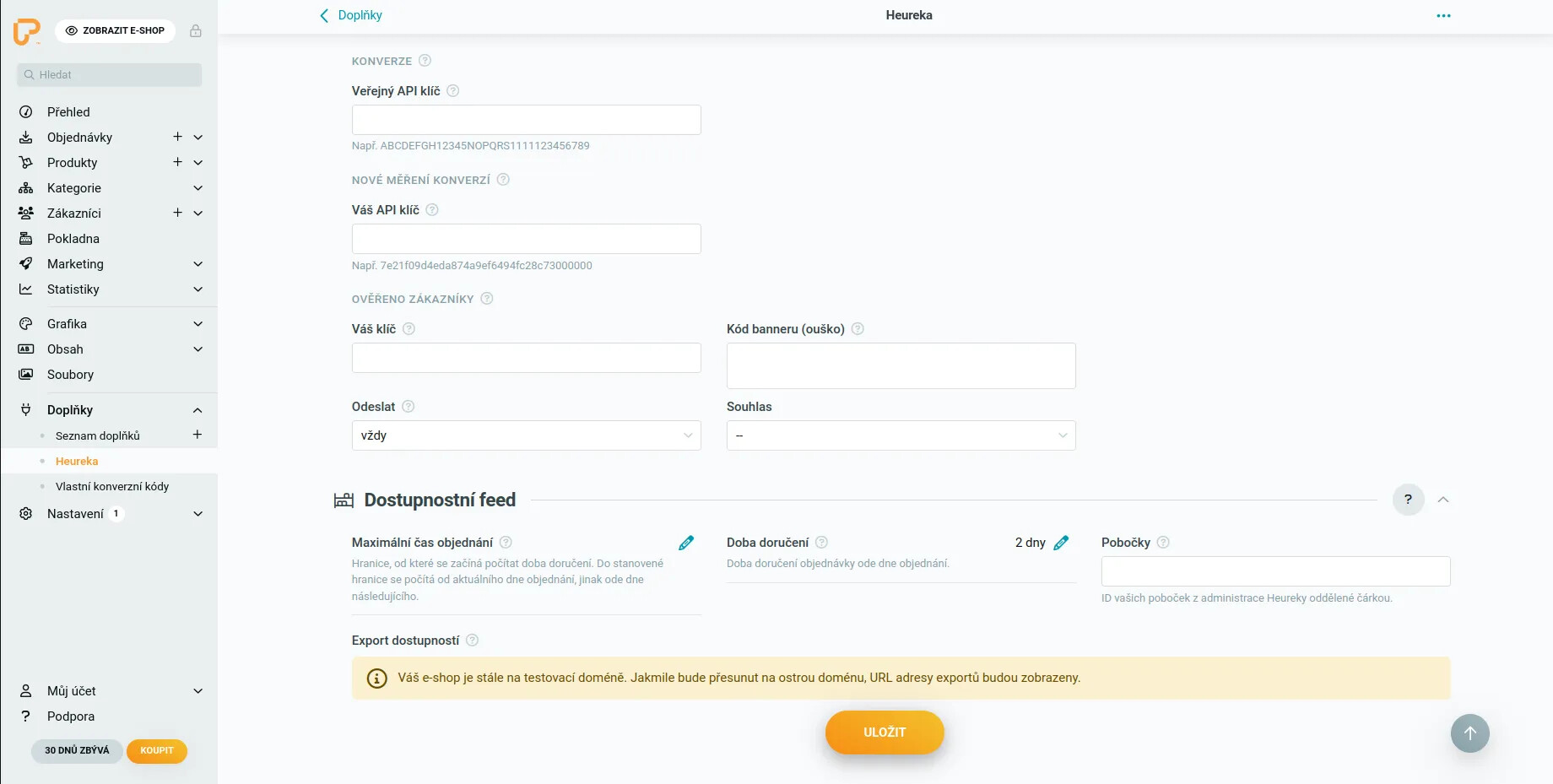This screenshot has width=1553, height=784.
Task: Open the three-dot menu in the header
Action: pyautogui.click(x=1443, y=16)
